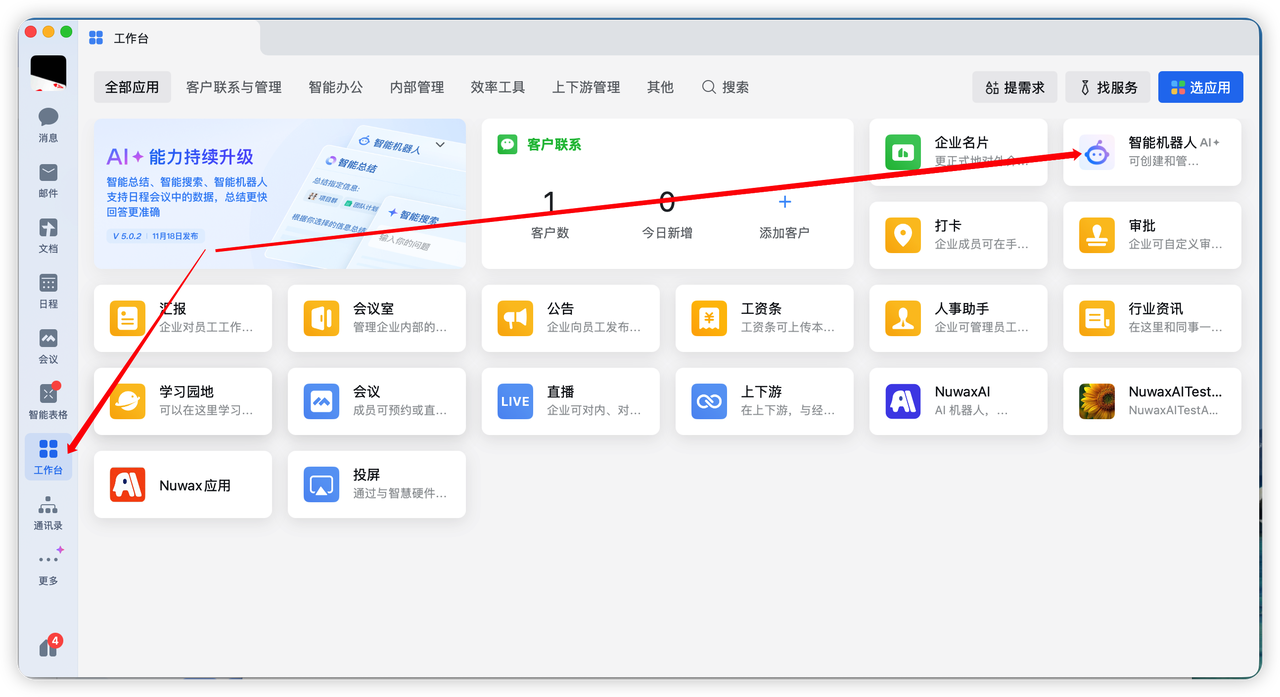Open the 上下游 app card
The image size is (1280, 697).
(764, 401)
